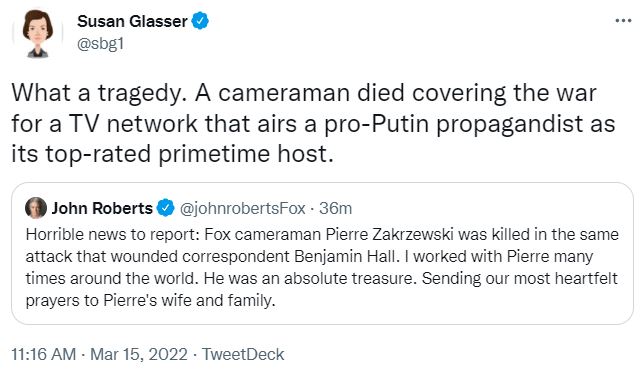Image resolution: width=642 pixels, height=370 pixels.
Task: Open the @johnrobertsFox handle
Action: coord(243,208)
